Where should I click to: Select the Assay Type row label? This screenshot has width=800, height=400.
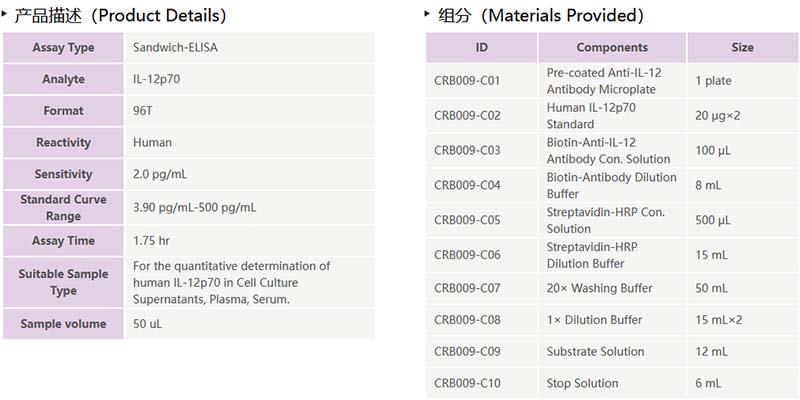(63, 48)
